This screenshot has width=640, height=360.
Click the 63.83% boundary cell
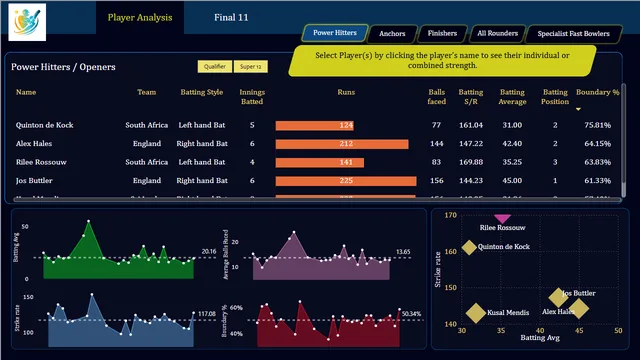pyautogui.click(x=598, y=162)
